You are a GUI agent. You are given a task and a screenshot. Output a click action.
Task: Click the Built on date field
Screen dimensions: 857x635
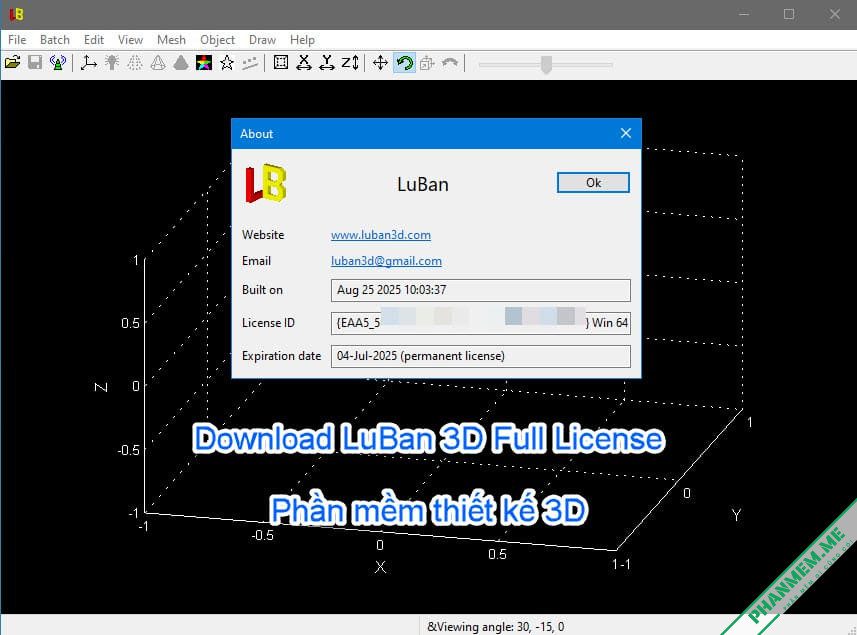point(480,290)
